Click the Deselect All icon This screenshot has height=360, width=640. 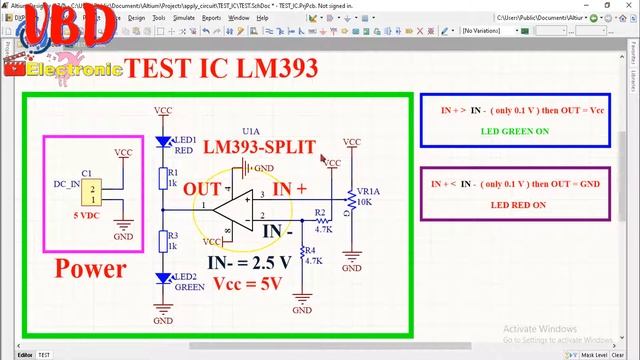(x=183, y=31)
